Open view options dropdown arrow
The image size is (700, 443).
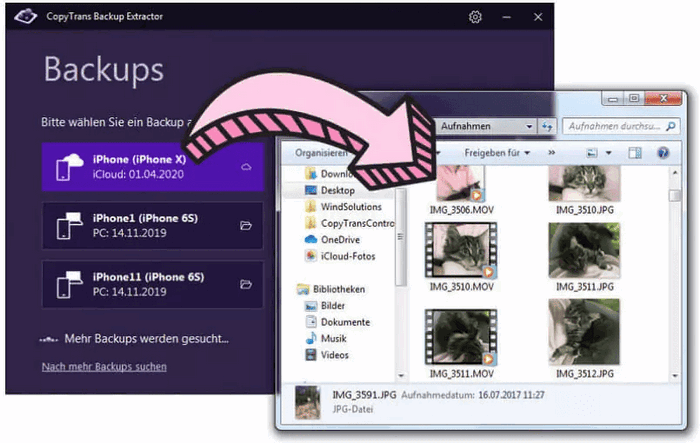click(x=608, y=153)
